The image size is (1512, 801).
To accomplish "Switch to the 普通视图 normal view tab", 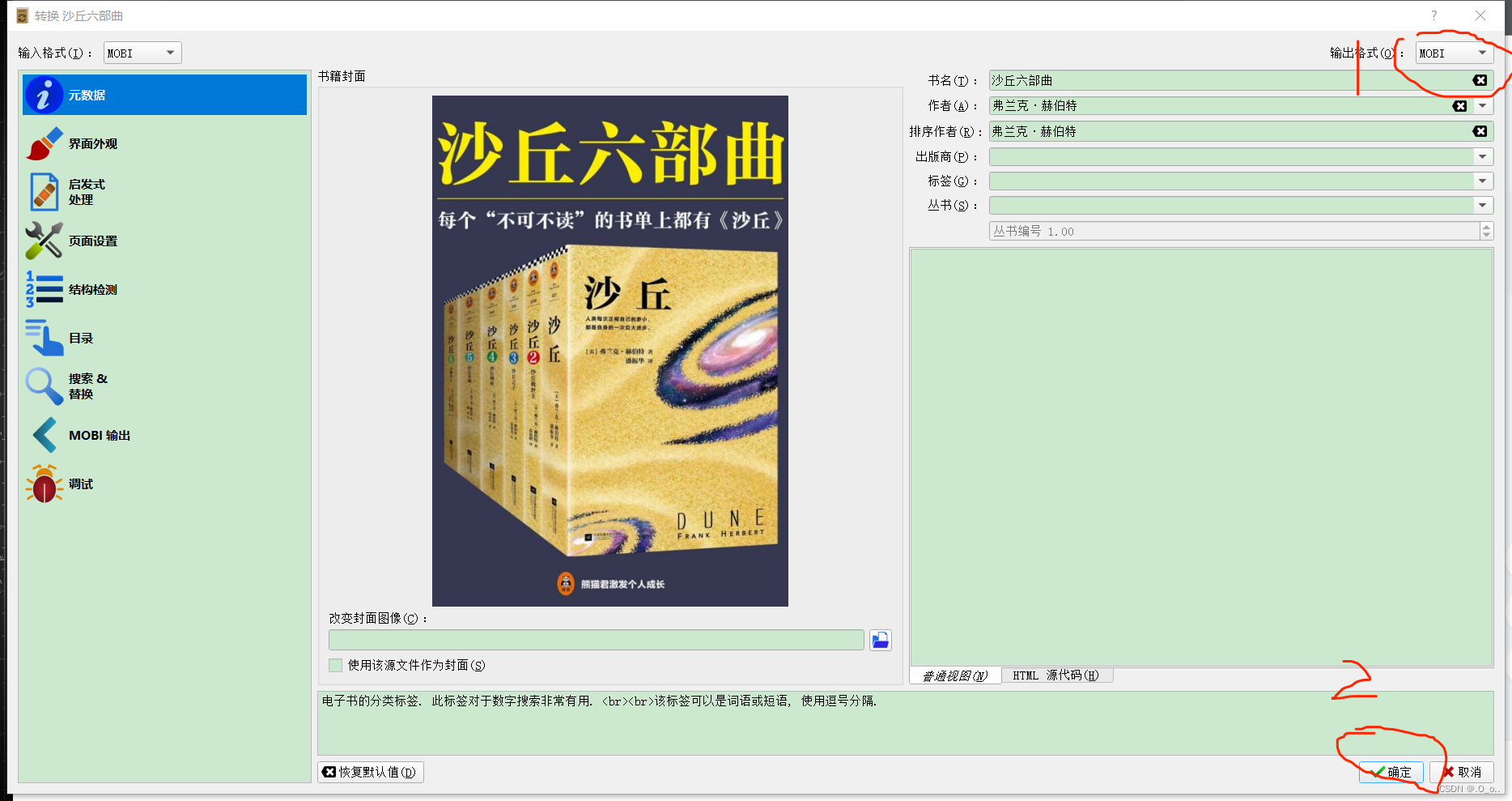I will (x=955, y=675).
